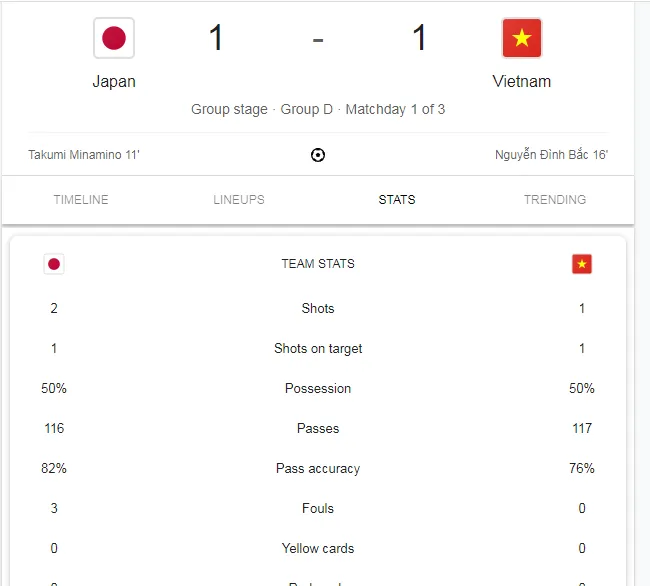Click the Pass accuracy row label
650x586 pixels.
pos(318,468)
